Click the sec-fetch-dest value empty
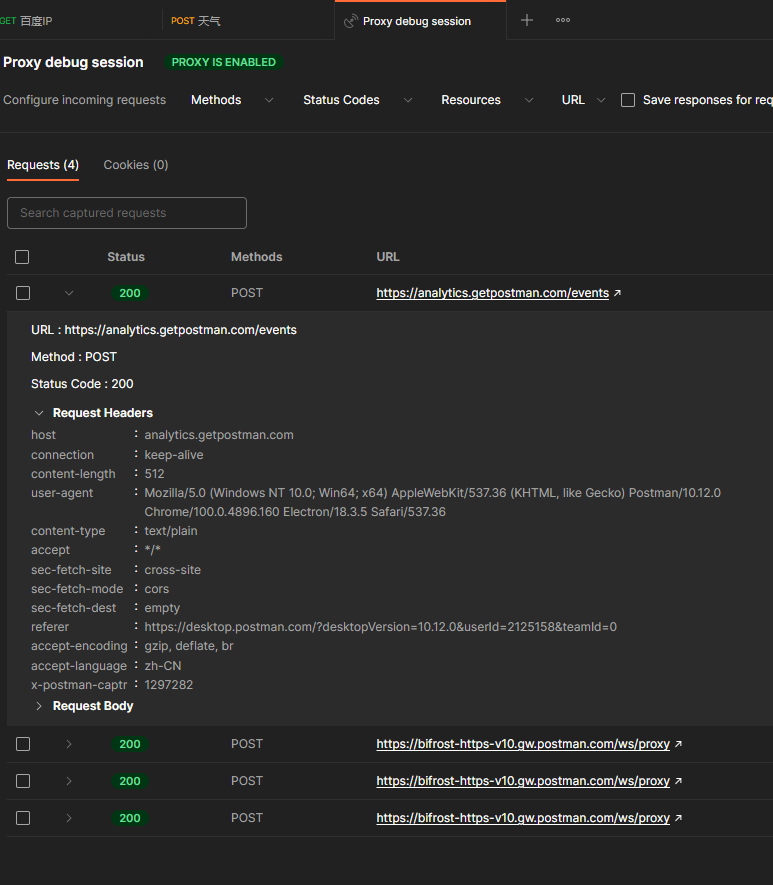The height and width of the screenshot is (885, 773). (162, 608)
